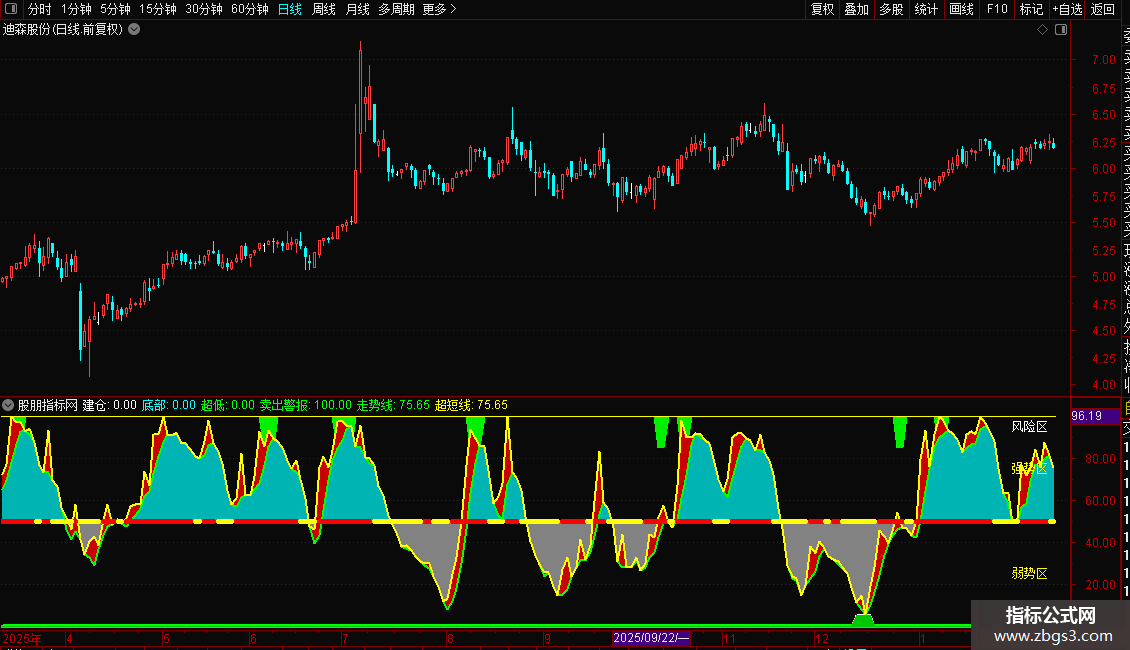Click the 建仓: 0.00 value

coord(110,405)
